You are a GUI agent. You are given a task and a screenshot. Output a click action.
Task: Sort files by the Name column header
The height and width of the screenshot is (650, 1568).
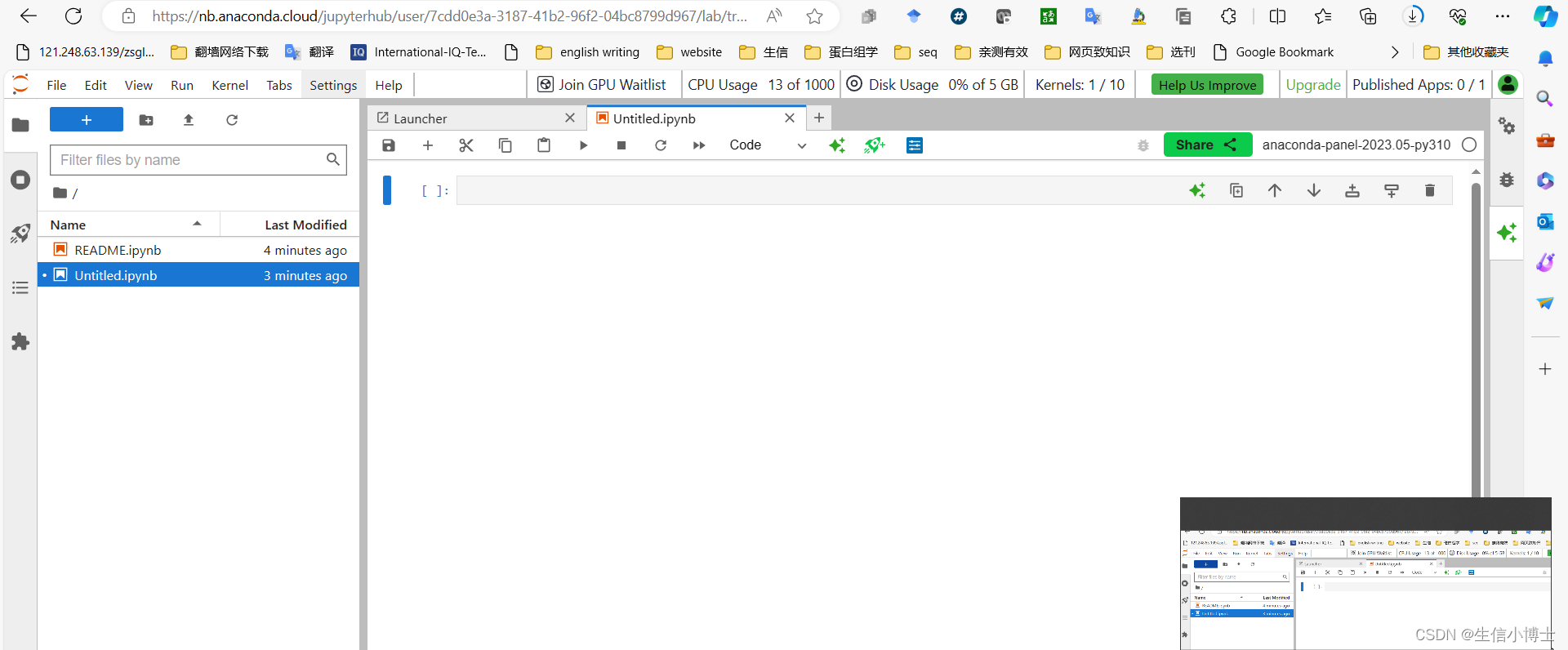[x=128, y=225]
